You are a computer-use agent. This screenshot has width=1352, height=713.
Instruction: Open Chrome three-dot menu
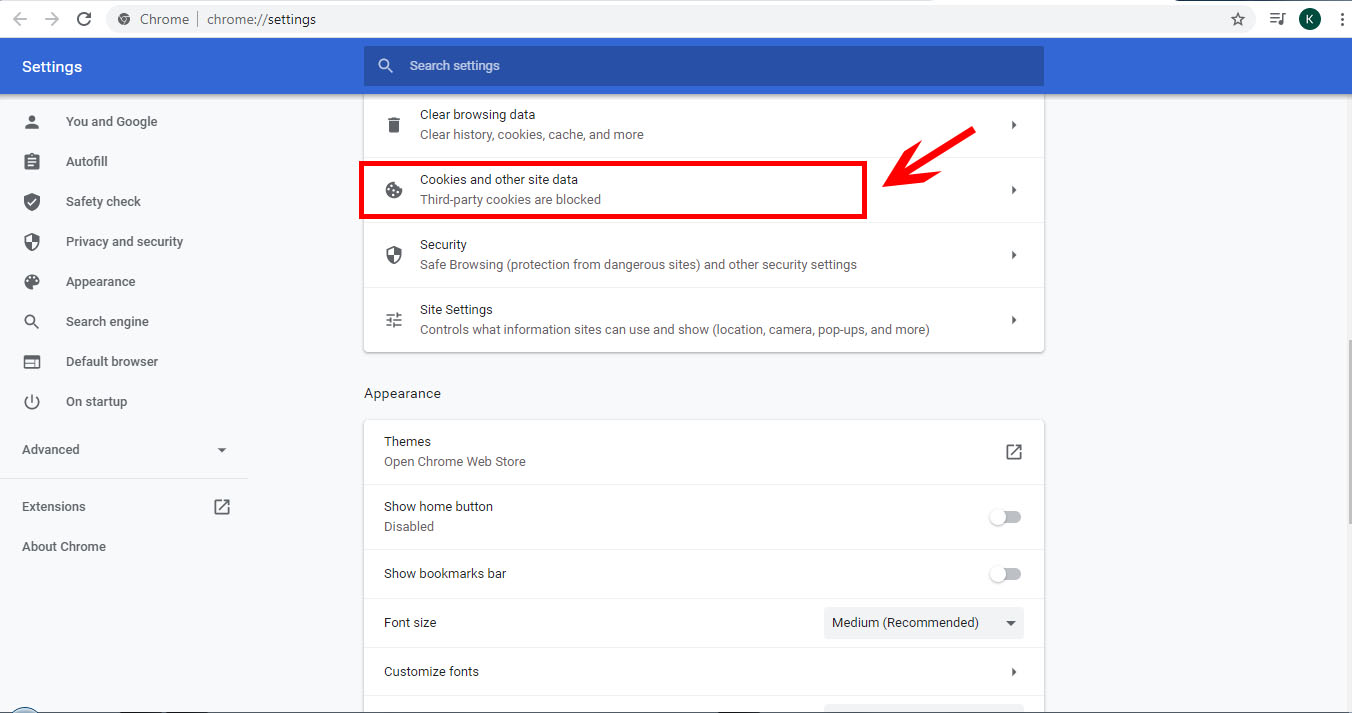coord(1341,19)
